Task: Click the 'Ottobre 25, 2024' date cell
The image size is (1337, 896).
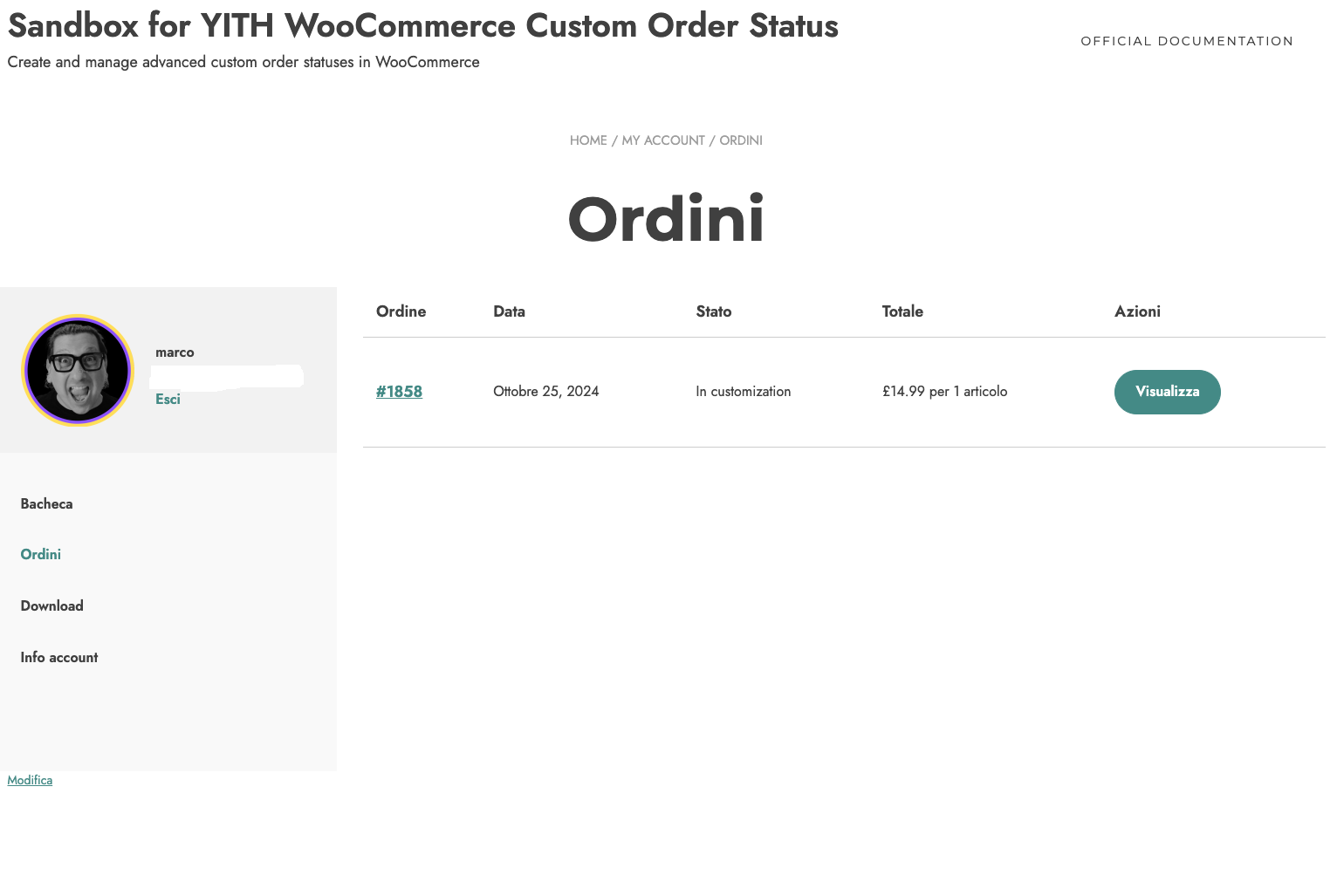Action: [546, 392]
